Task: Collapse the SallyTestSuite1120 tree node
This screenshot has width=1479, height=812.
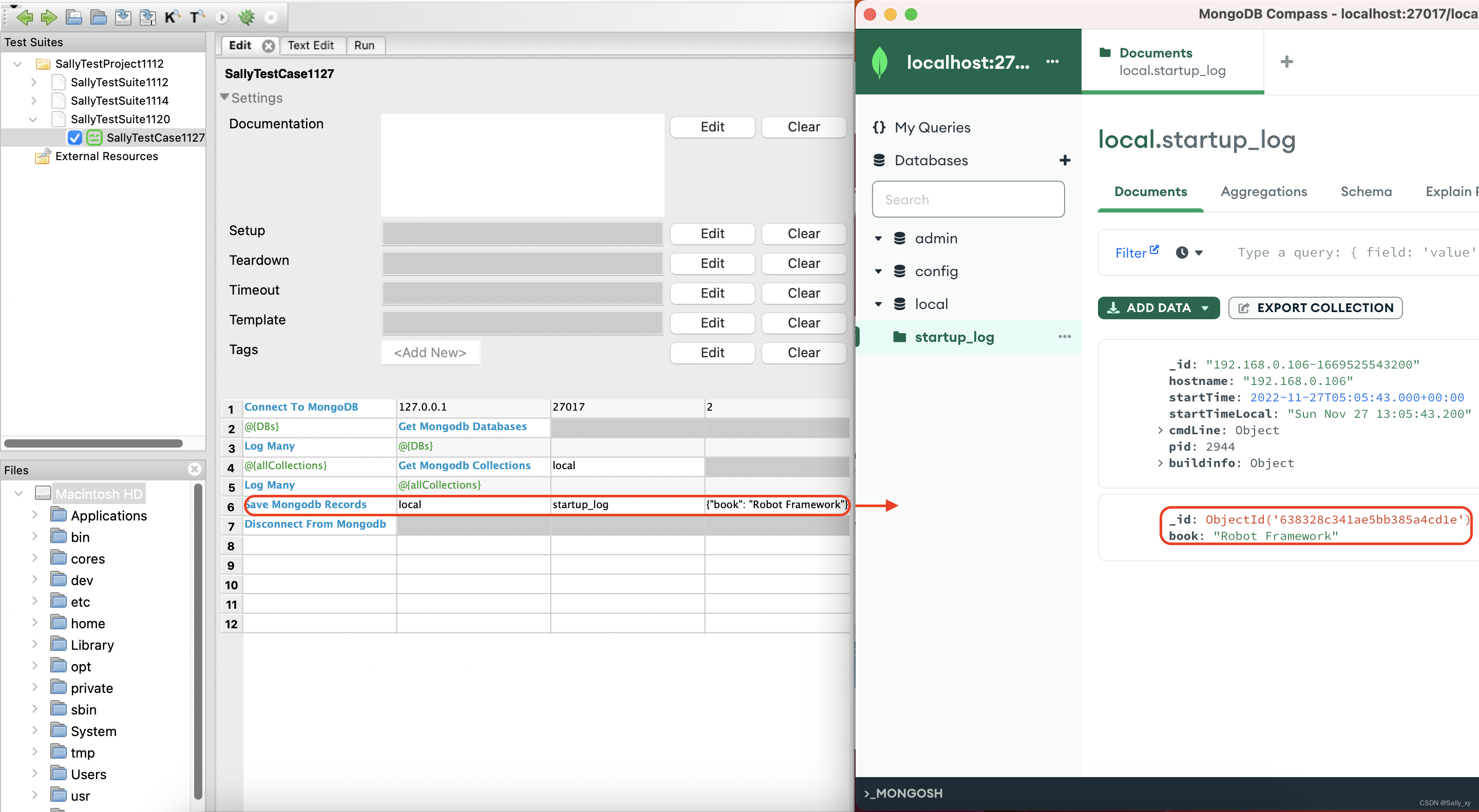Action: (x=33, y=120)
